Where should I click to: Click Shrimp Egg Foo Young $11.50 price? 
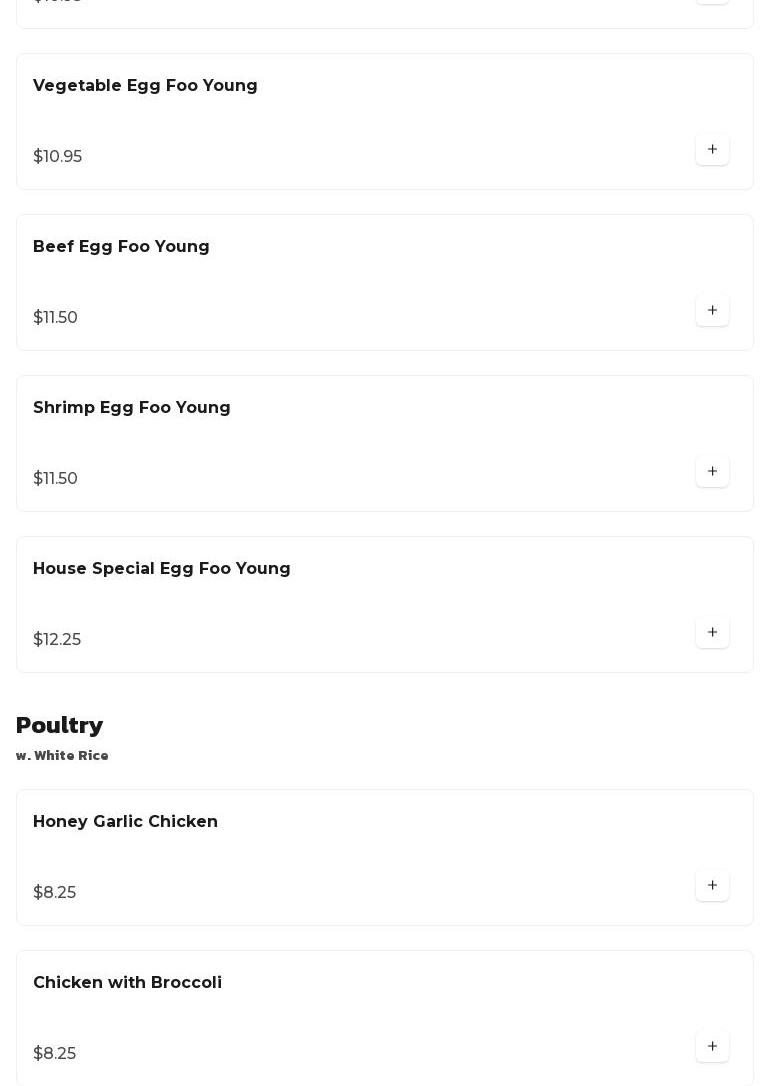pos(55,479)
